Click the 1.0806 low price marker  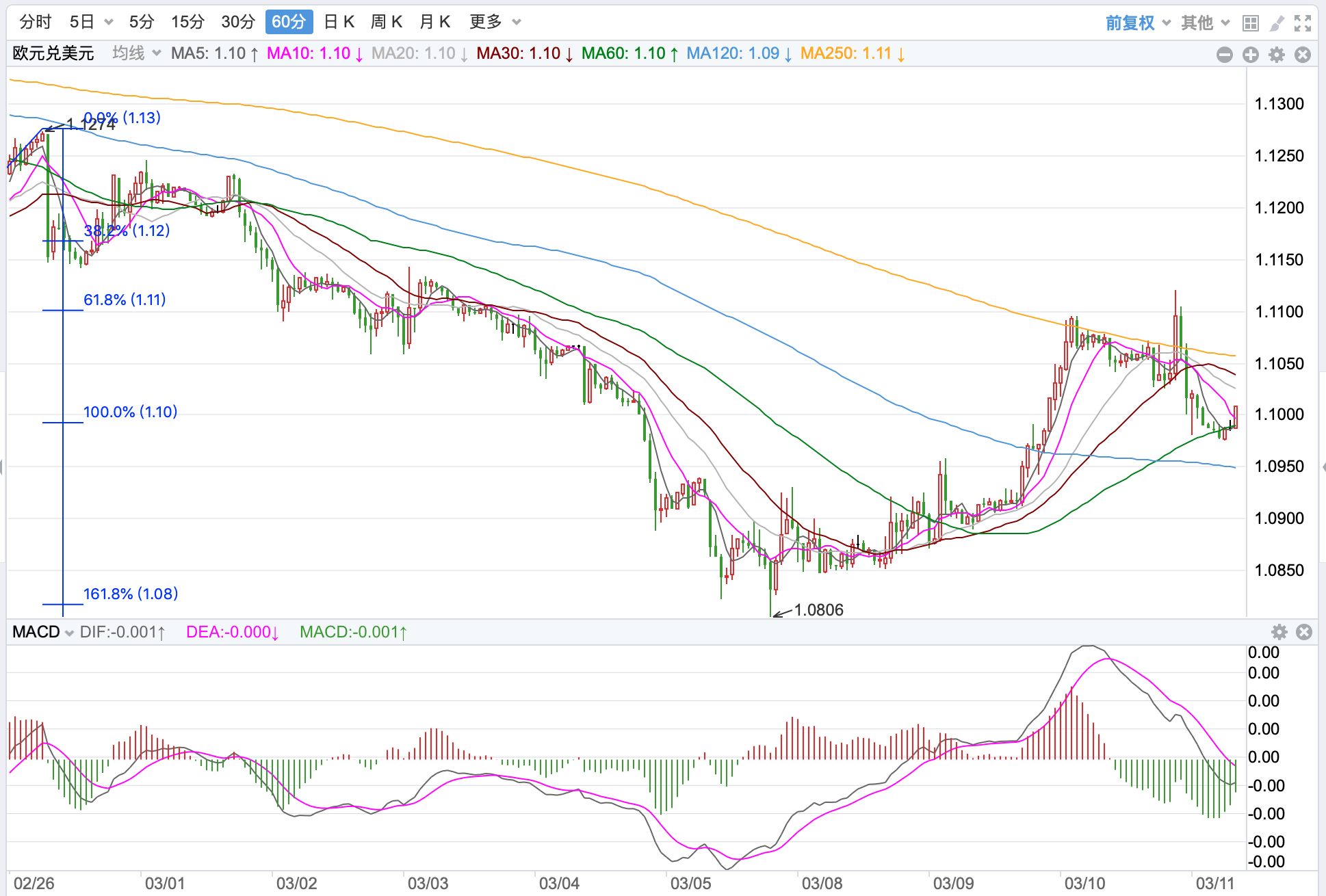[x=818, y=610]
